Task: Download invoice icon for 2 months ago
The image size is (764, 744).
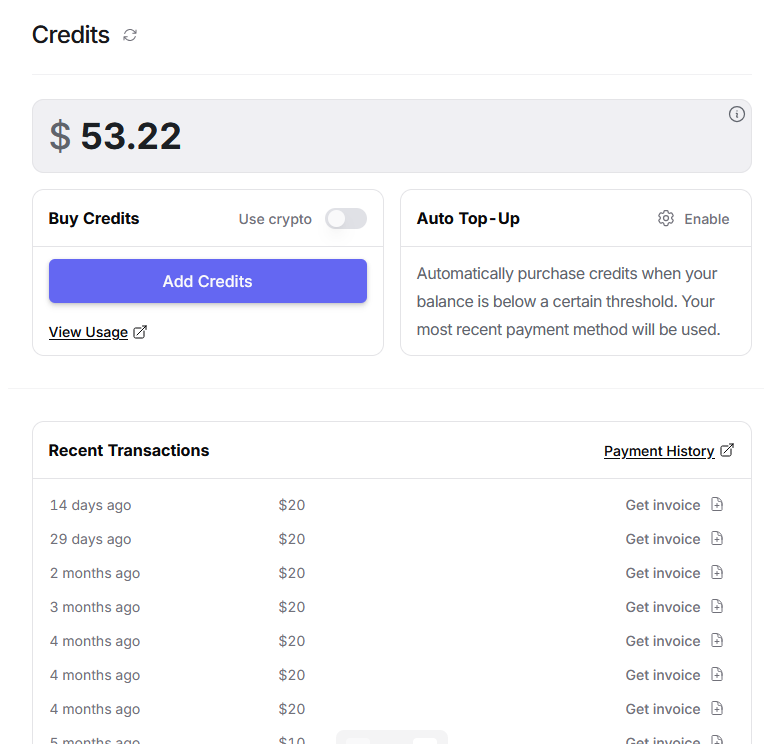Action: click(x=717, y=572)
